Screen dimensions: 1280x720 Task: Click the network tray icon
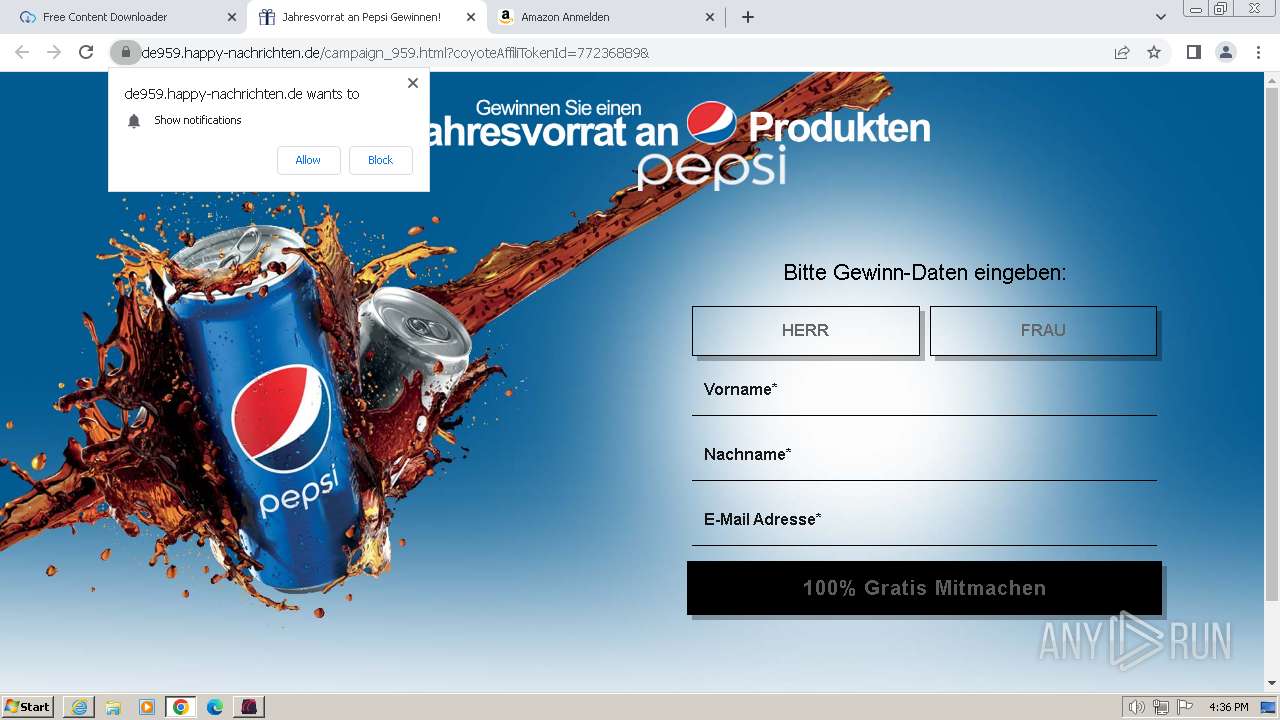(1161, 707)
